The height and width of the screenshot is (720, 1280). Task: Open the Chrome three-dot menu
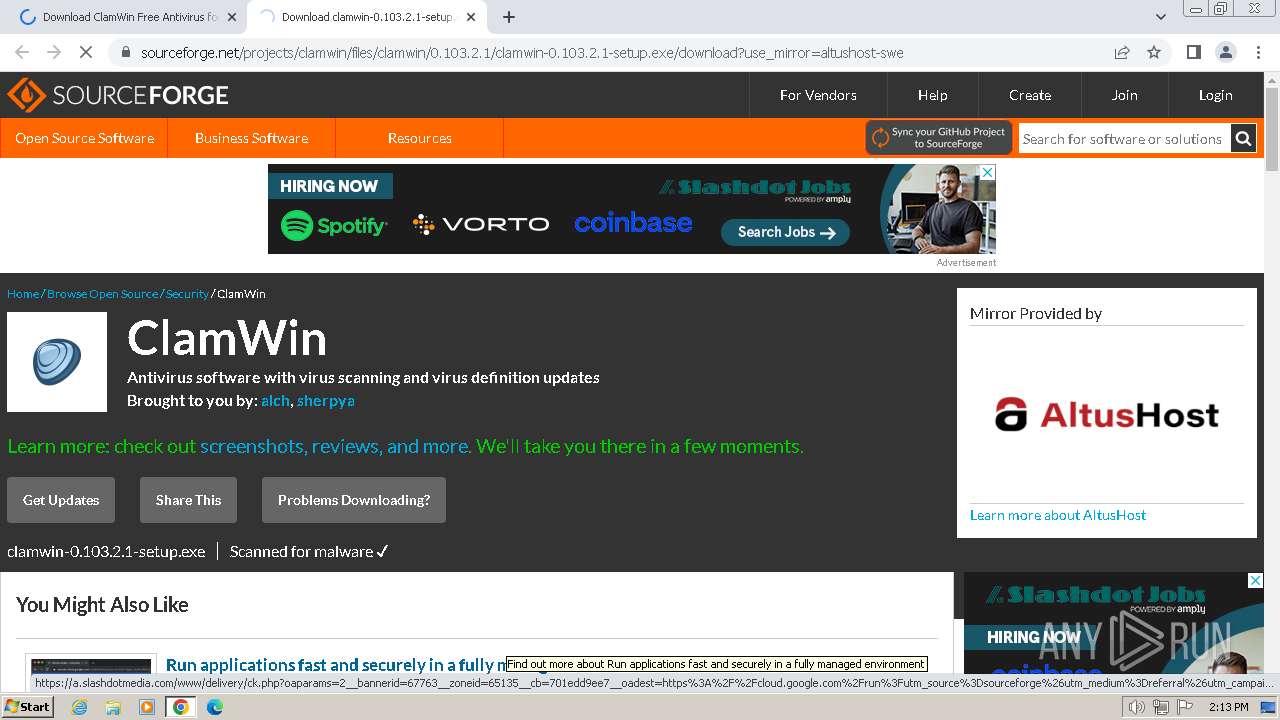(x=1257, y=52)
